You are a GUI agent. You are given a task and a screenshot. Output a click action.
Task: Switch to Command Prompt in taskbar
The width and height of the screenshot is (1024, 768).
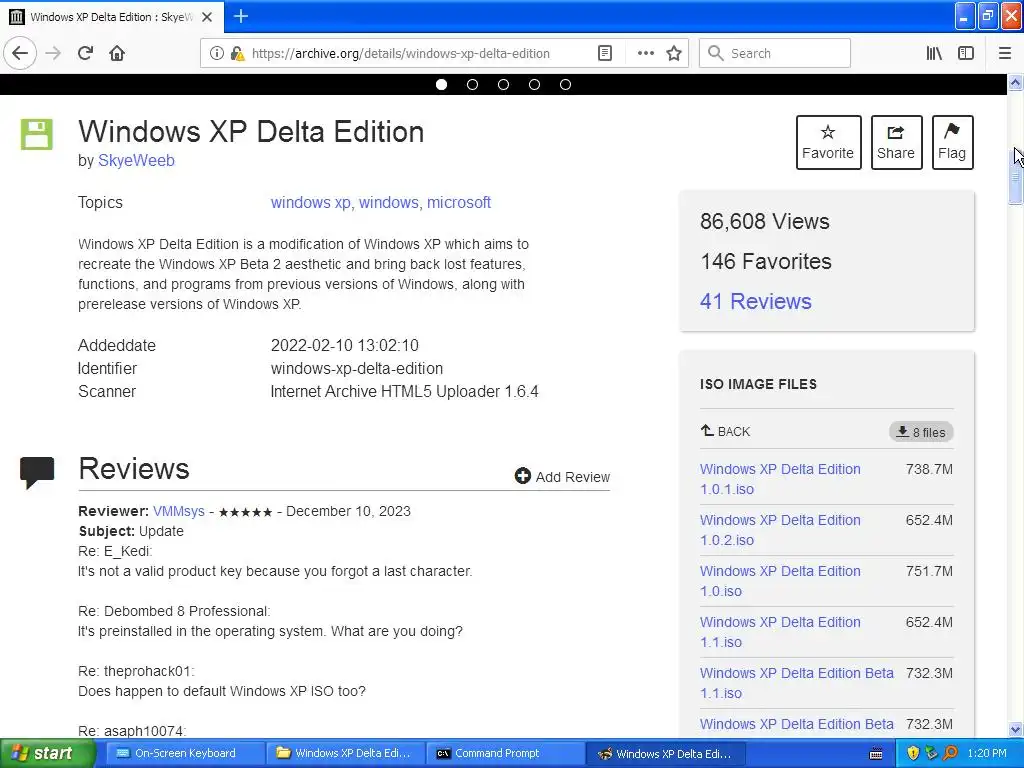(504, 754)
